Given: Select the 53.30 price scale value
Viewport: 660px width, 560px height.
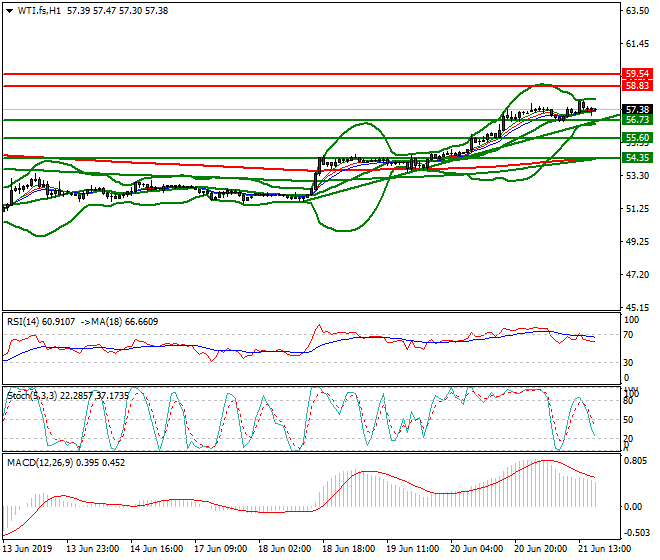Looking at the screenshot, I should pos(637,176).
